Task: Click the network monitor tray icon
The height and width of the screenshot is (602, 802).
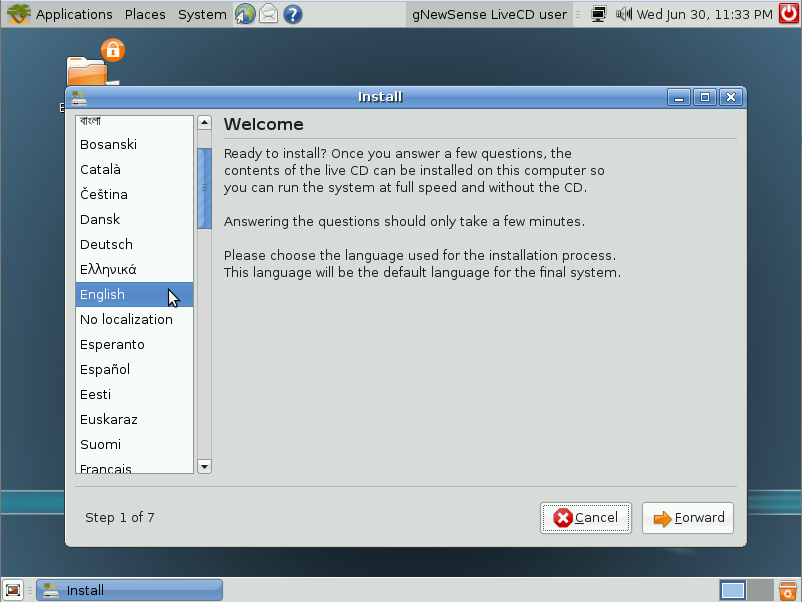Action: click(x=598, y=14)
